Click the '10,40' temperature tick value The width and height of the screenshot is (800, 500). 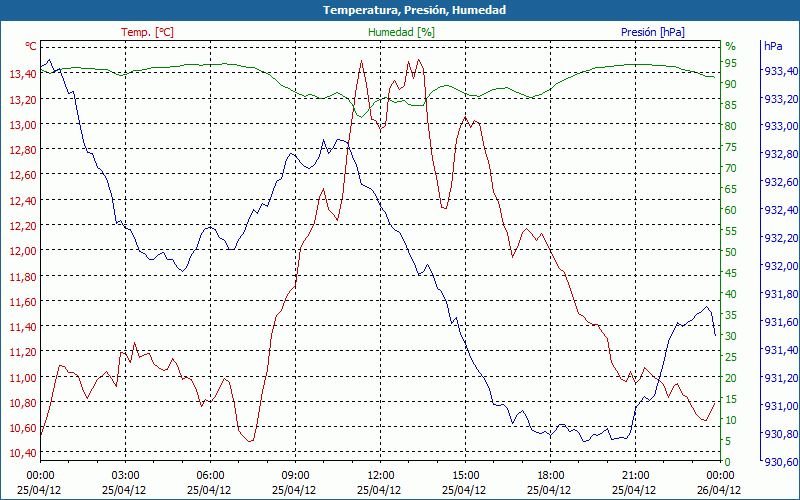point(22,453)
